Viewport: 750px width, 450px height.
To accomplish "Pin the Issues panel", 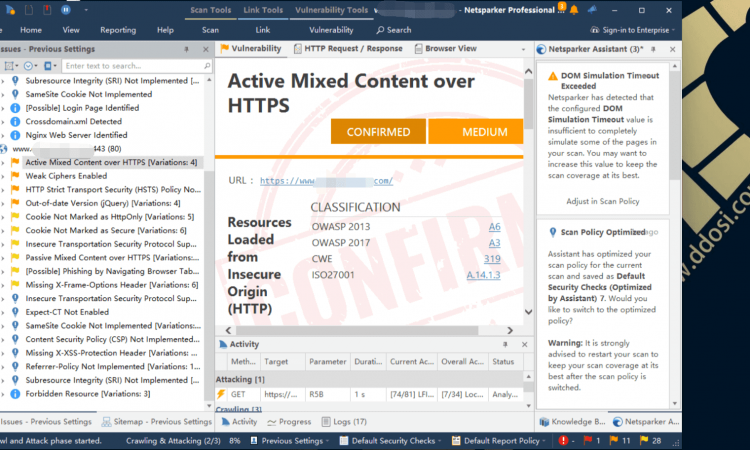I will click(187, 49).
